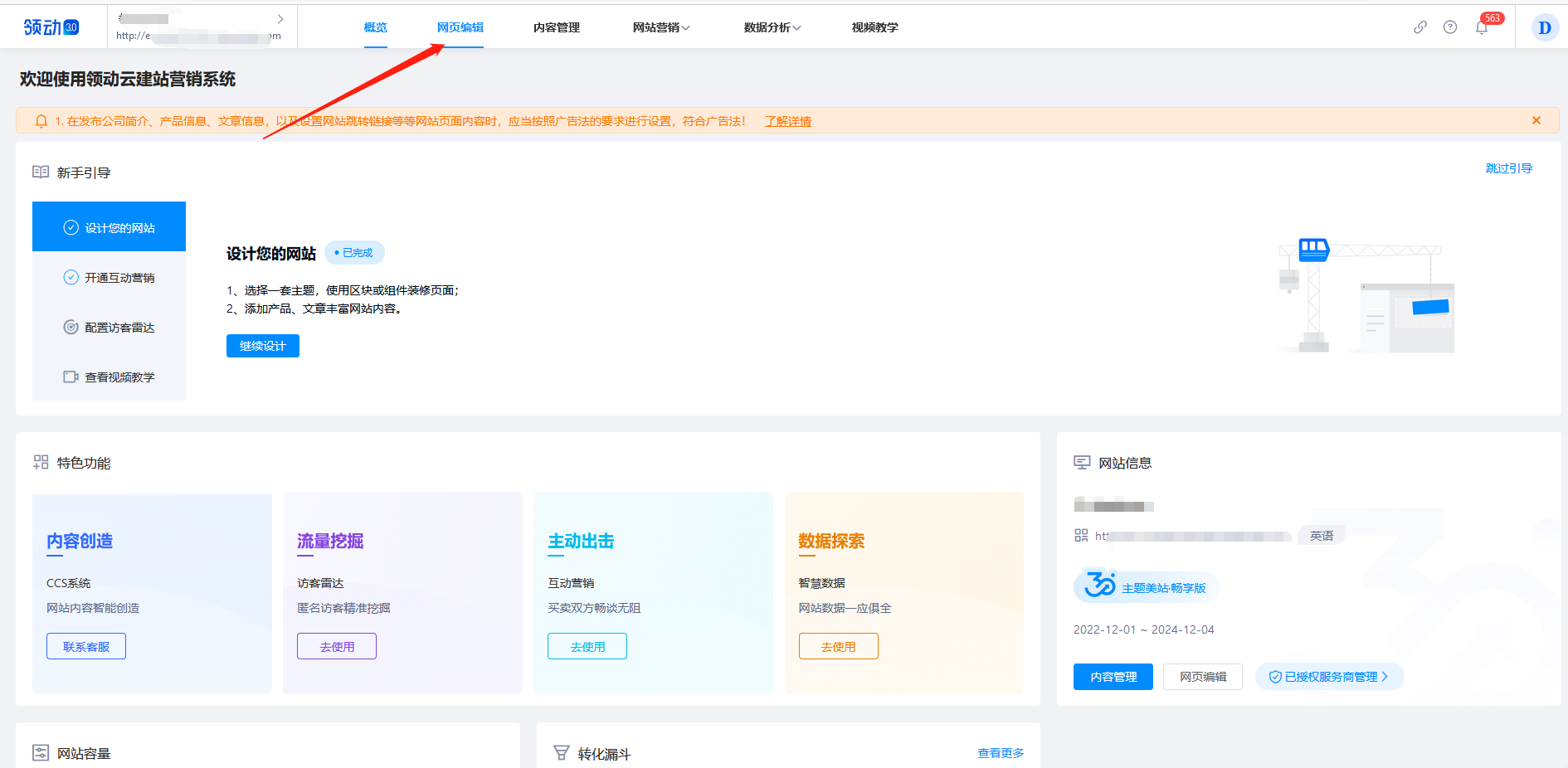This screenshot has height=768, width=1568.
Task: Open the 内容管理 tab
Action: [556, 27]
